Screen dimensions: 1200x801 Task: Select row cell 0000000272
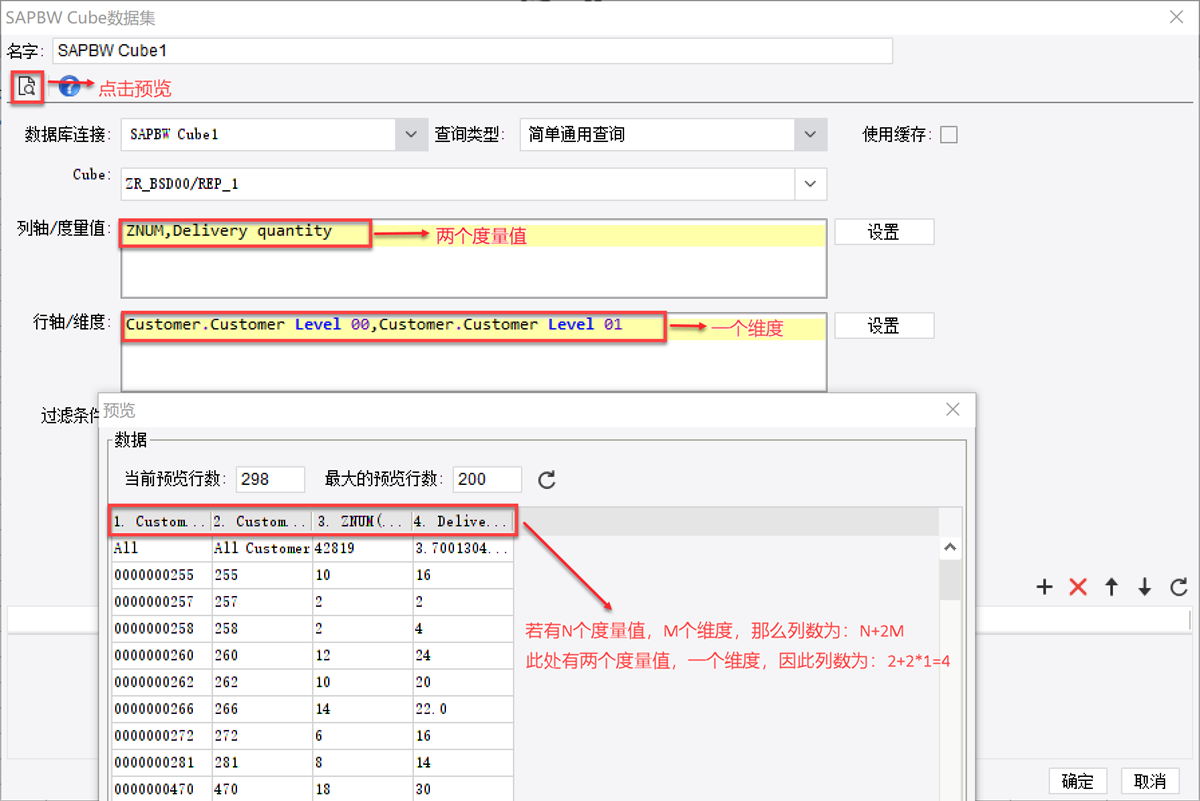coord(161,736)
